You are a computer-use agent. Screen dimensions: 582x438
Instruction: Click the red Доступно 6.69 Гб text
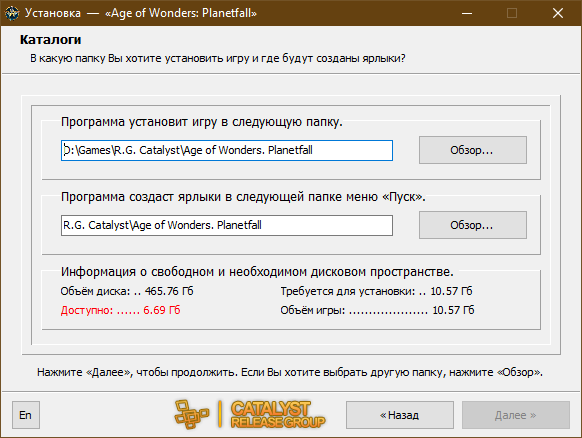(121, 310)
